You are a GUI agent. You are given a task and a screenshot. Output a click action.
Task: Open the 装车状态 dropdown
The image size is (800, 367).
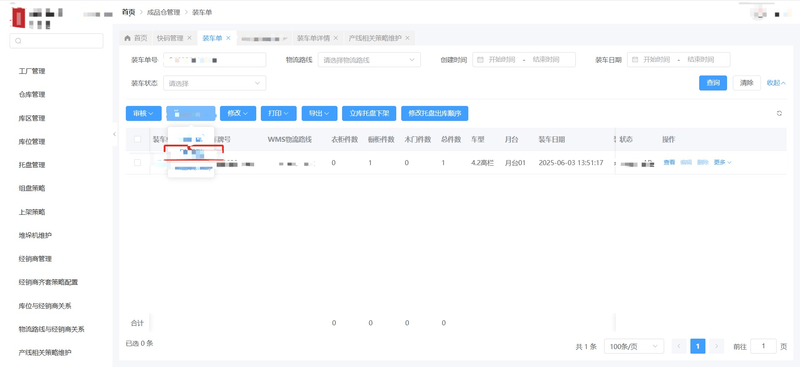(x=214, y=83)
